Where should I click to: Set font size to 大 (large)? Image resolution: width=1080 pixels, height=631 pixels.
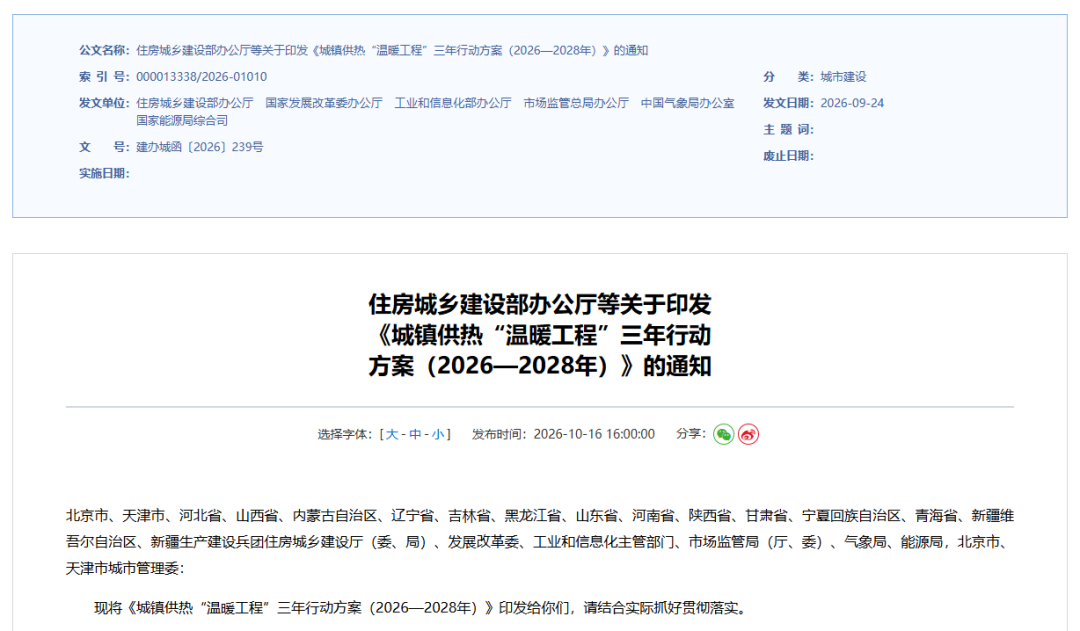[391, 435]
